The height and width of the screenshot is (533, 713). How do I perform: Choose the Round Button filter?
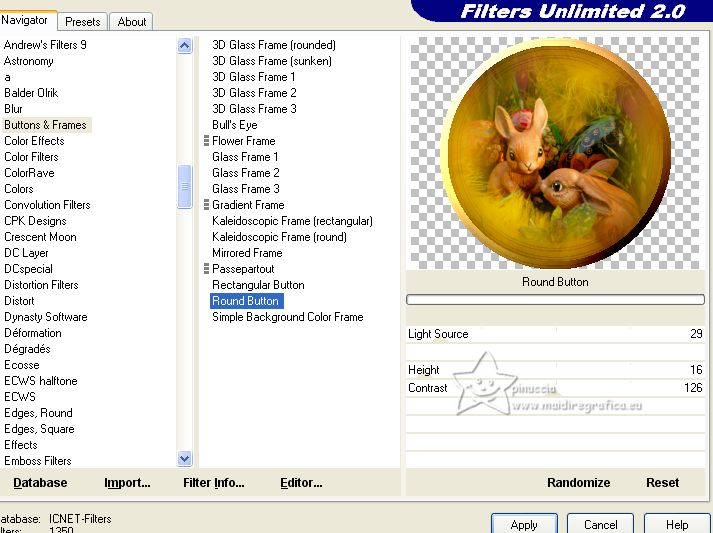tap(246, 301)
